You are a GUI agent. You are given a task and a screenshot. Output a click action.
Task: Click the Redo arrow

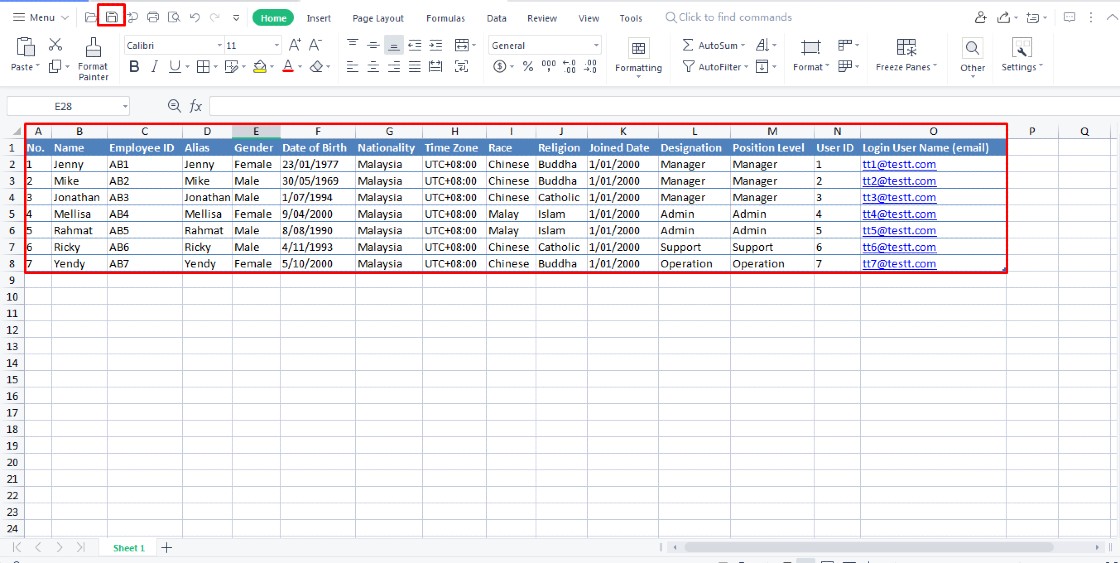pyautogui.click(x=214, y=17)
